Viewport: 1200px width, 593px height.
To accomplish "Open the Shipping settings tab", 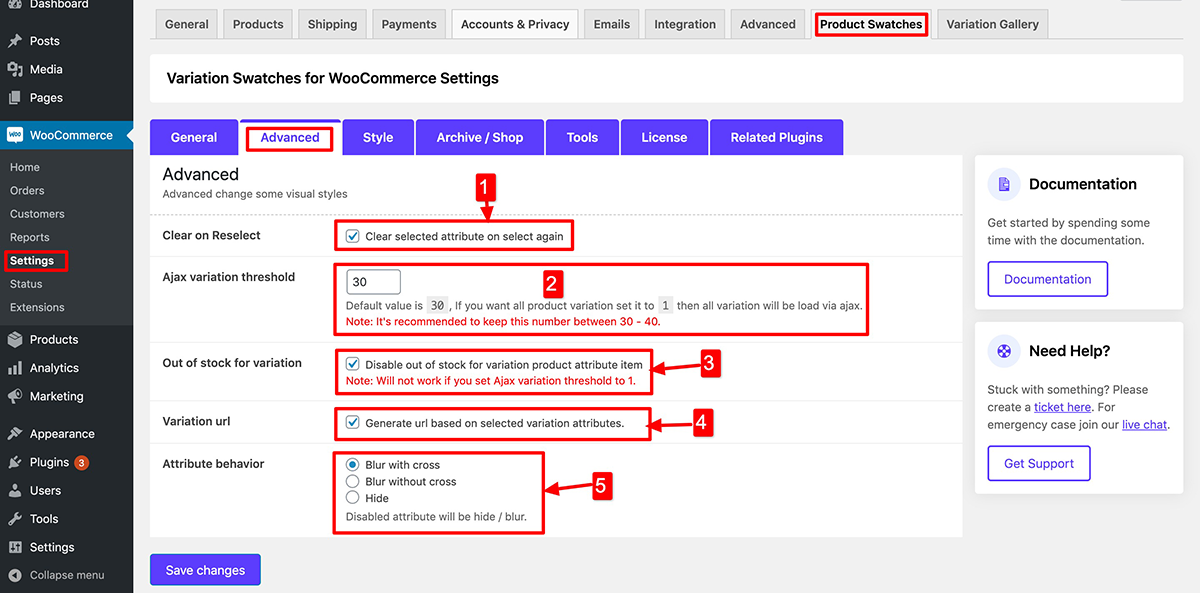I will [332, 24].
